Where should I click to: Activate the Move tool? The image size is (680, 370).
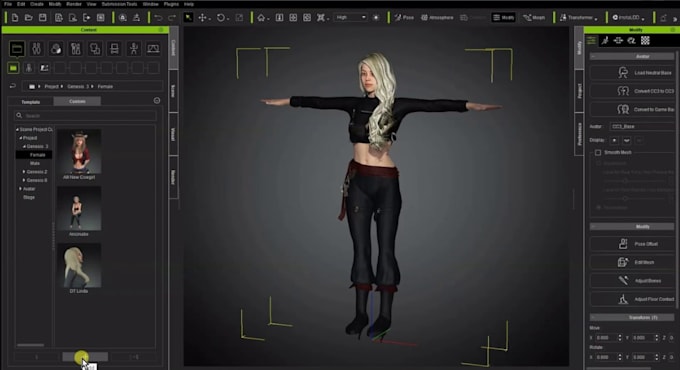click(203, 18)
